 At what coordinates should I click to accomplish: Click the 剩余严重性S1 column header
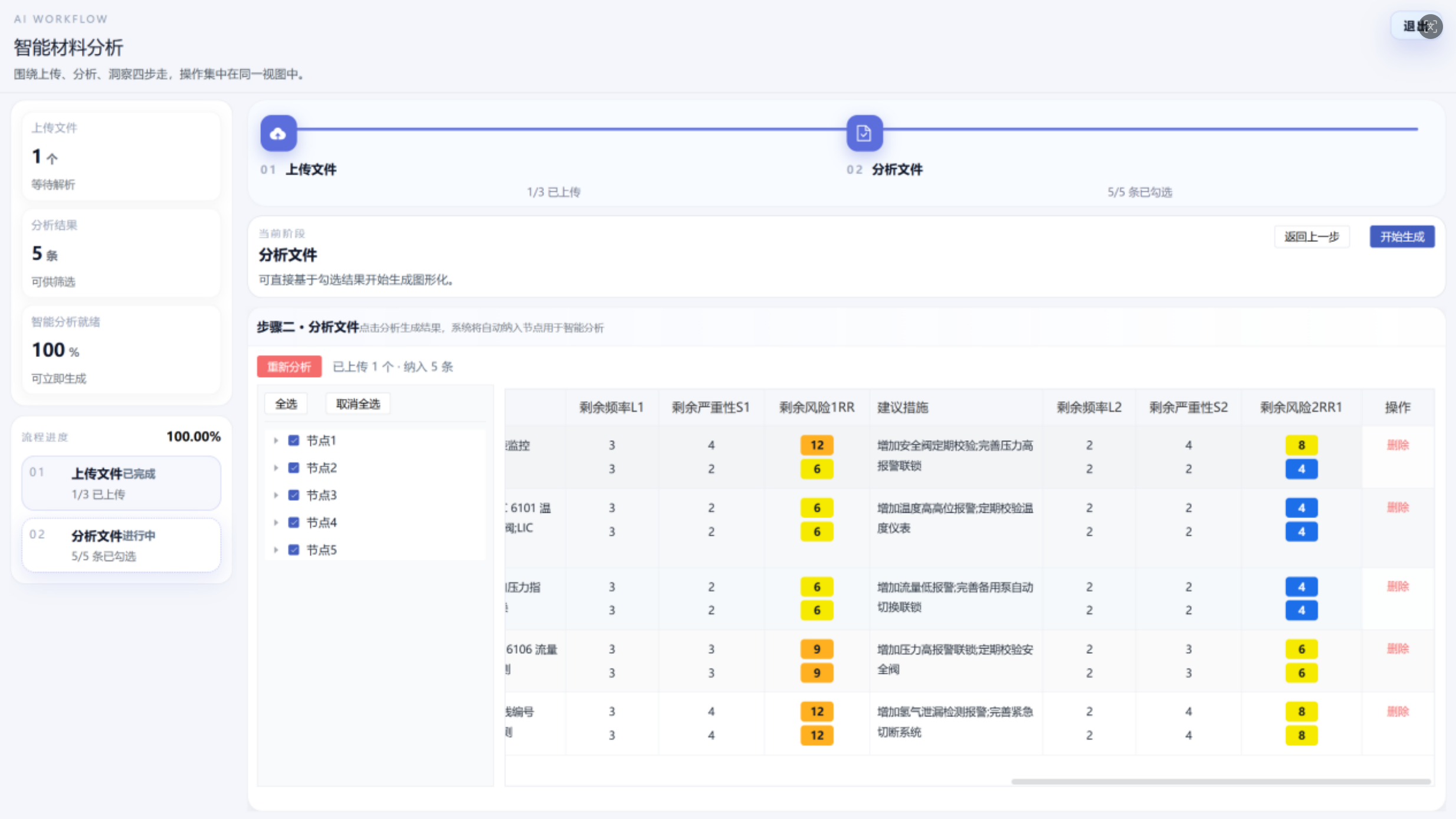pyautogui.click(x=711, y=407)
